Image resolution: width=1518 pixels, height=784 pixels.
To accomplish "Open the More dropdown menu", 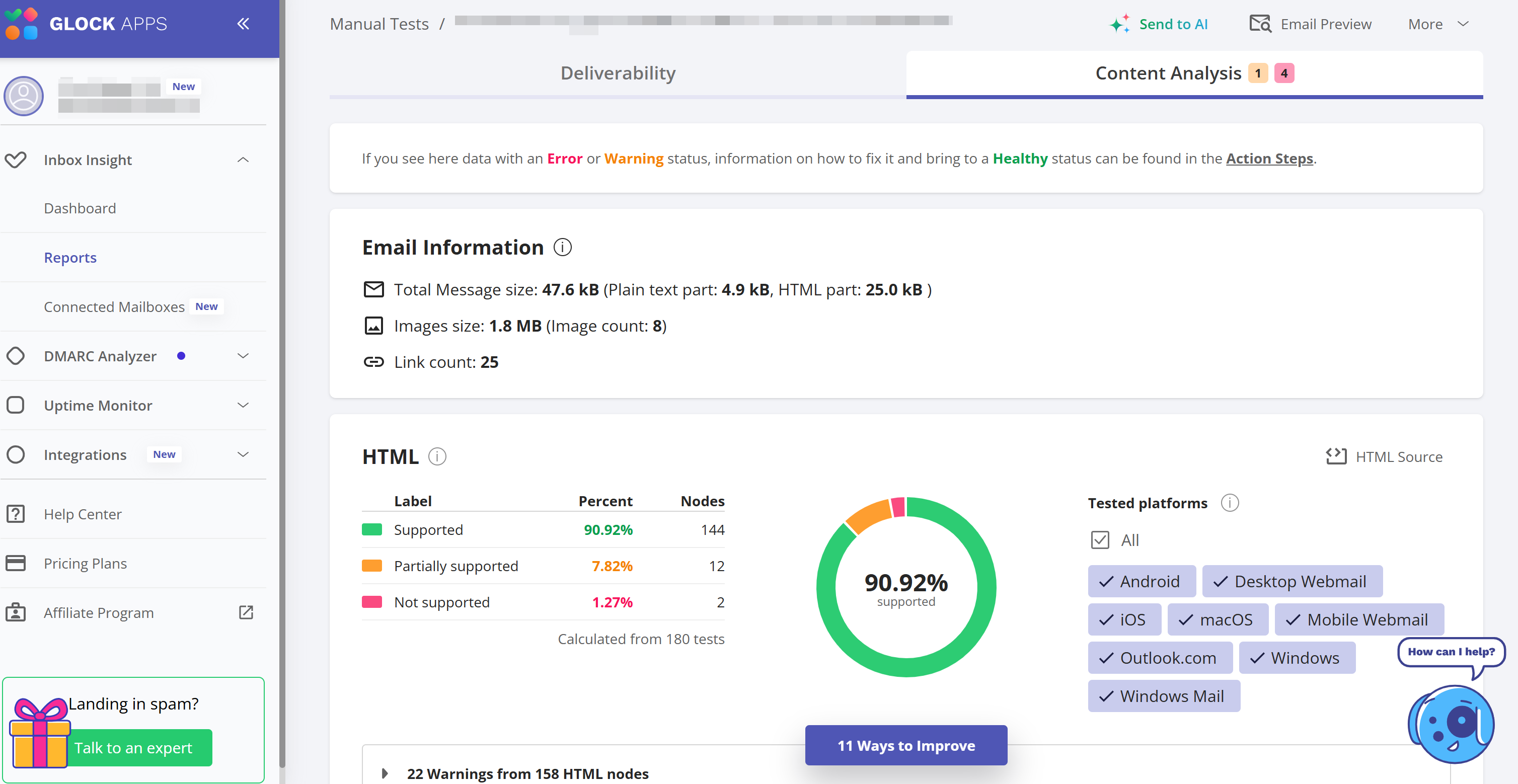I will [x=1438, y=24].
